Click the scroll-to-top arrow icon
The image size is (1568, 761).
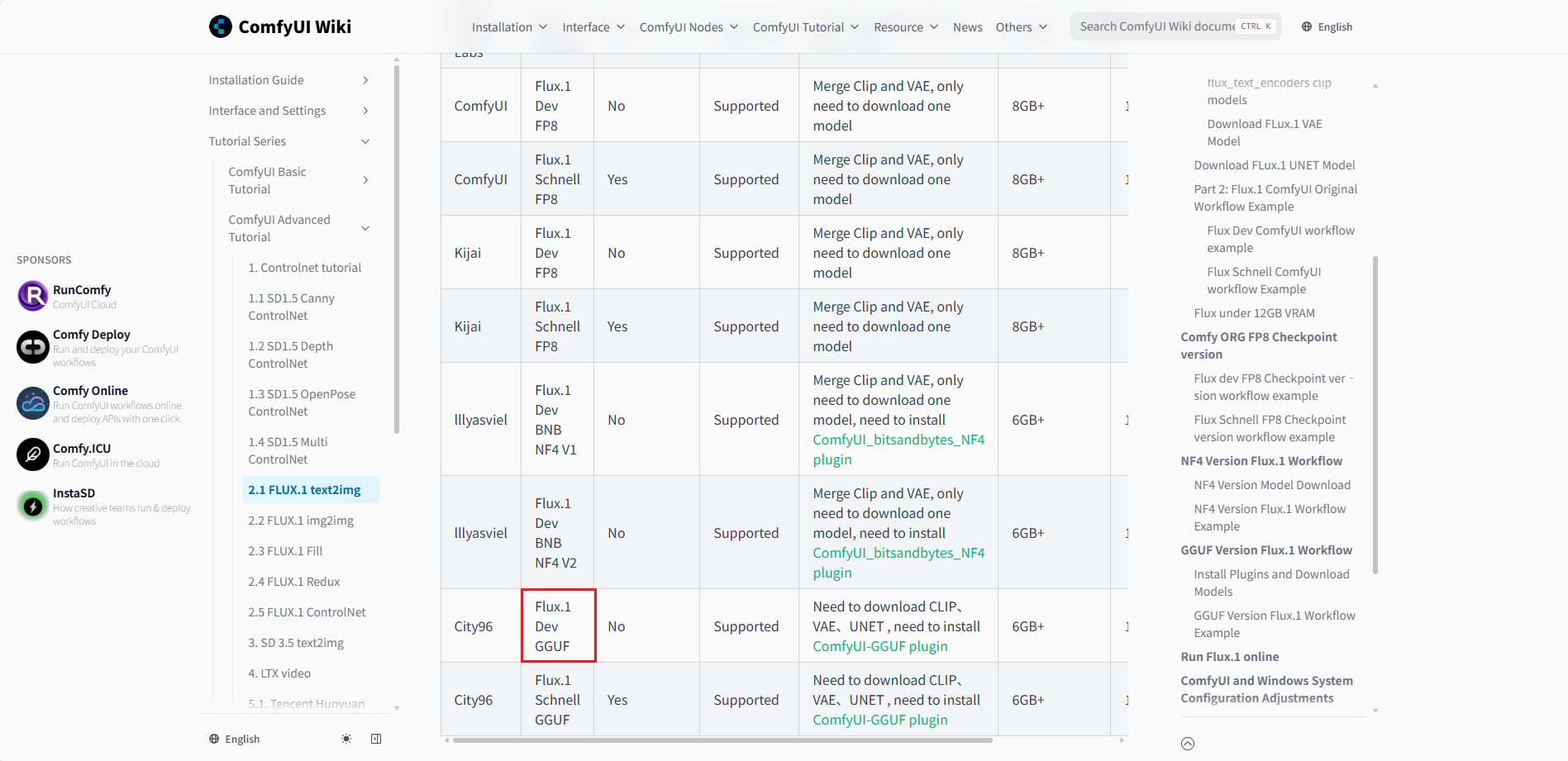(1188, 744)
